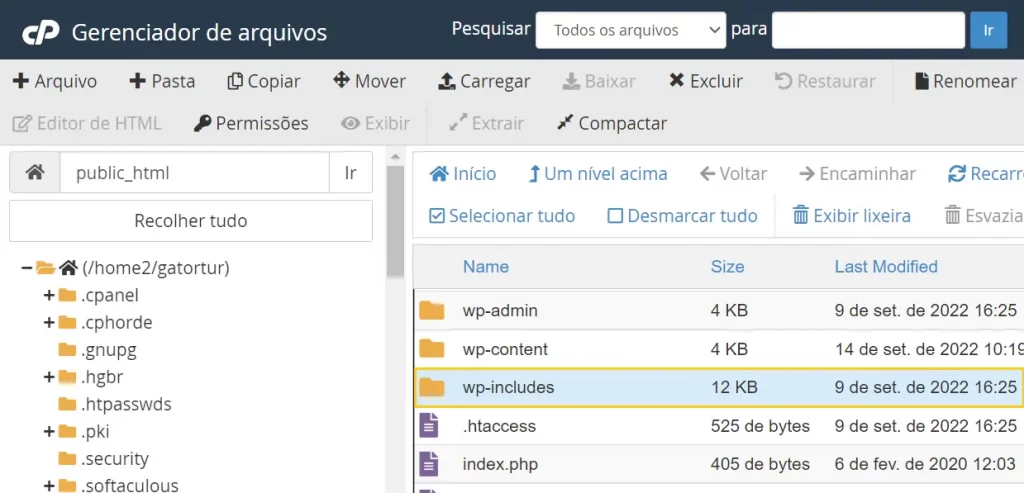Collapse the /home2/gatortur root node
The height and width of the screenshot is (493, 1024).
coord(27,268)
